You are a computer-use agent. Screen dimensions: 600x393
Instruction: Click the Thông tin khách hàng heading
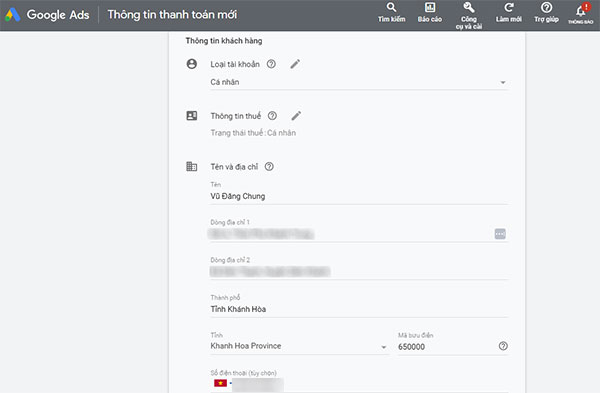[x=224, y=41]
